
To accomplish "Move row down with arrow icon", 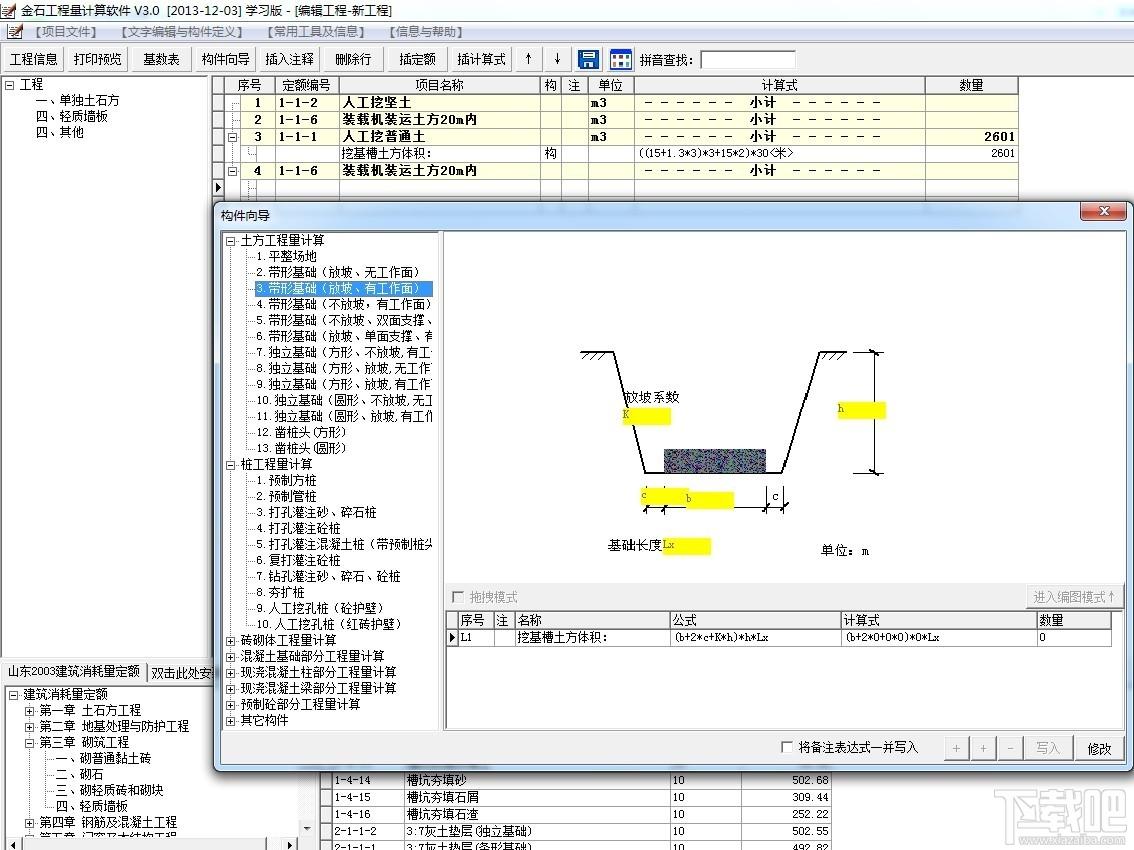I will (557, 59).
